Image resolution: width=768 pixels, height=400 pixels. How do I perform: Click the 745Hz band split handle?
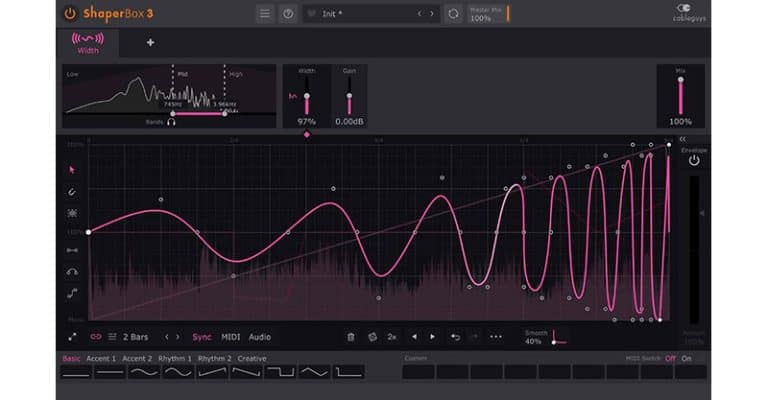click(172, 114)
